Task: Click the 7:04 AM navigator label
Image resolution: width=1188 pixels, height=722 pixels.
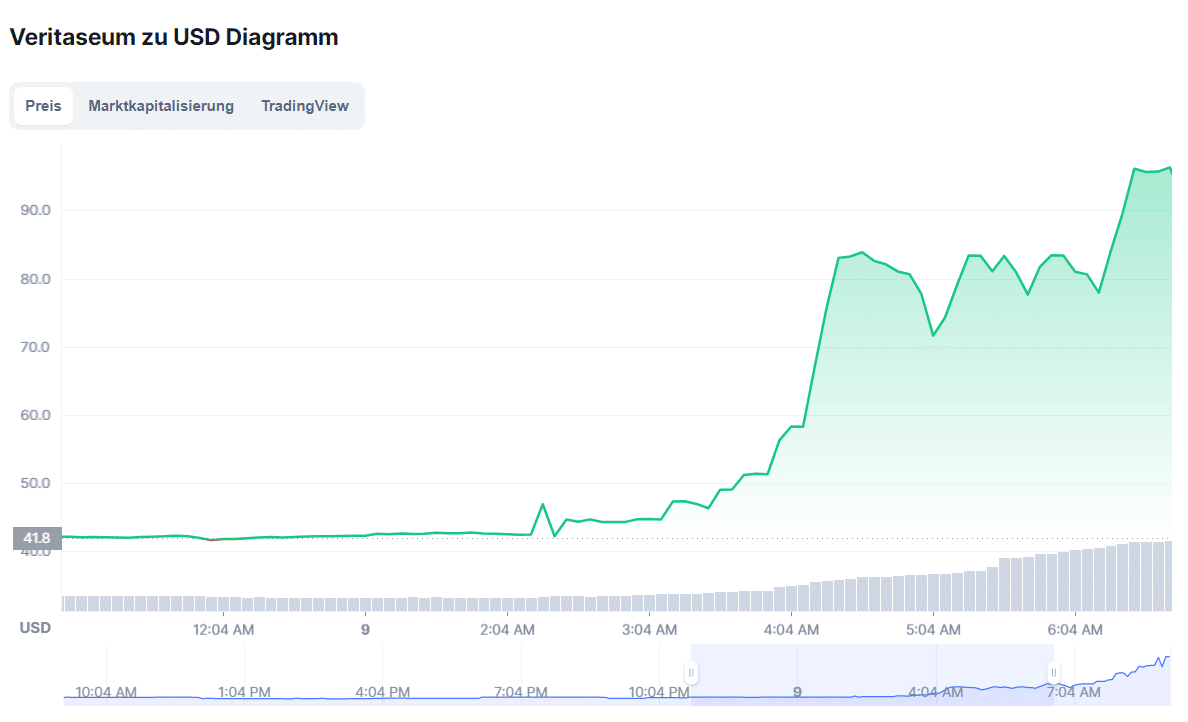Action: click(x=1074, y=692)
